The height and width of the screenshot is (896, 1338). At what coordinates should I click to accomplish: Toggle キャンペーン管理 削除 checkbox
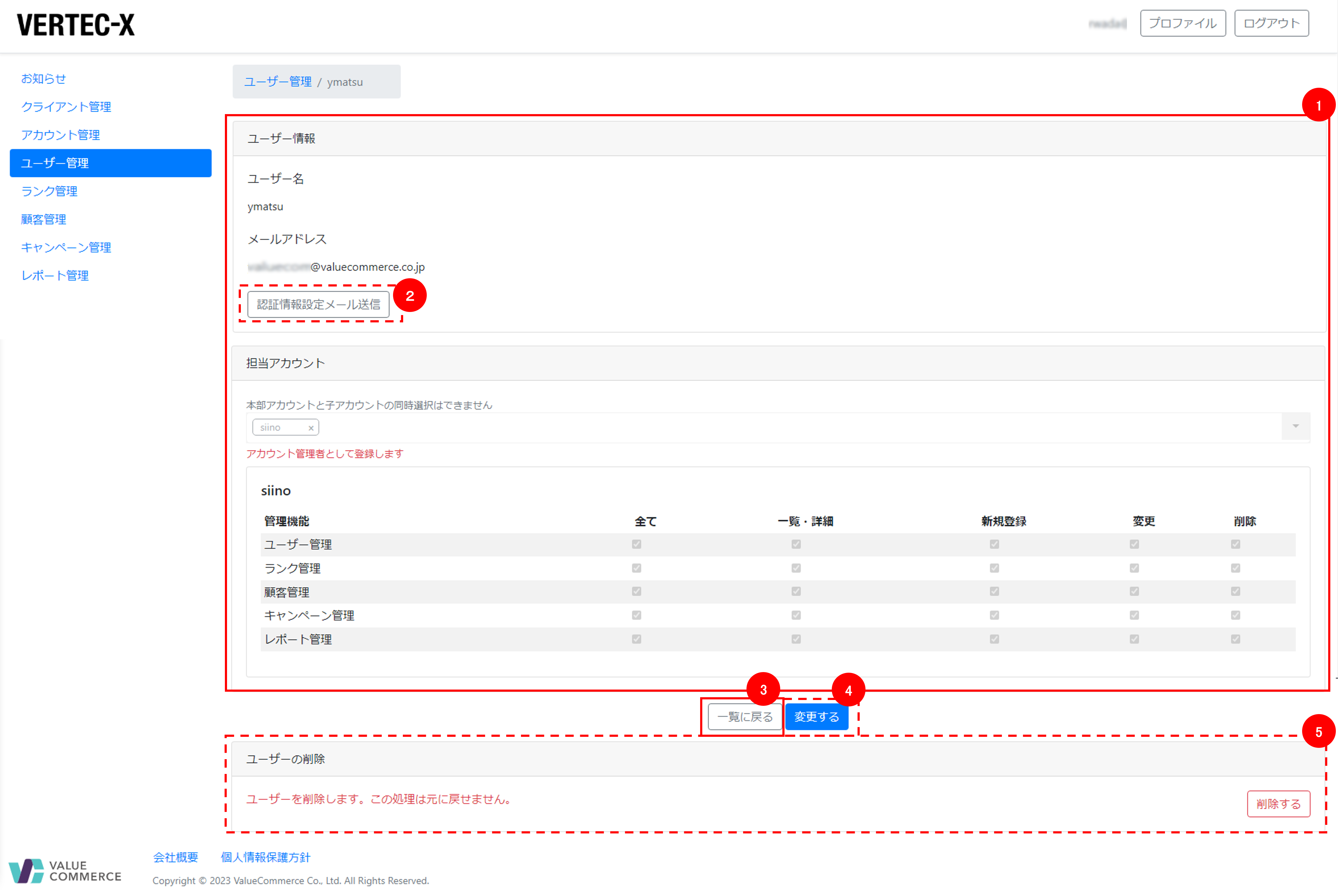1235,615
